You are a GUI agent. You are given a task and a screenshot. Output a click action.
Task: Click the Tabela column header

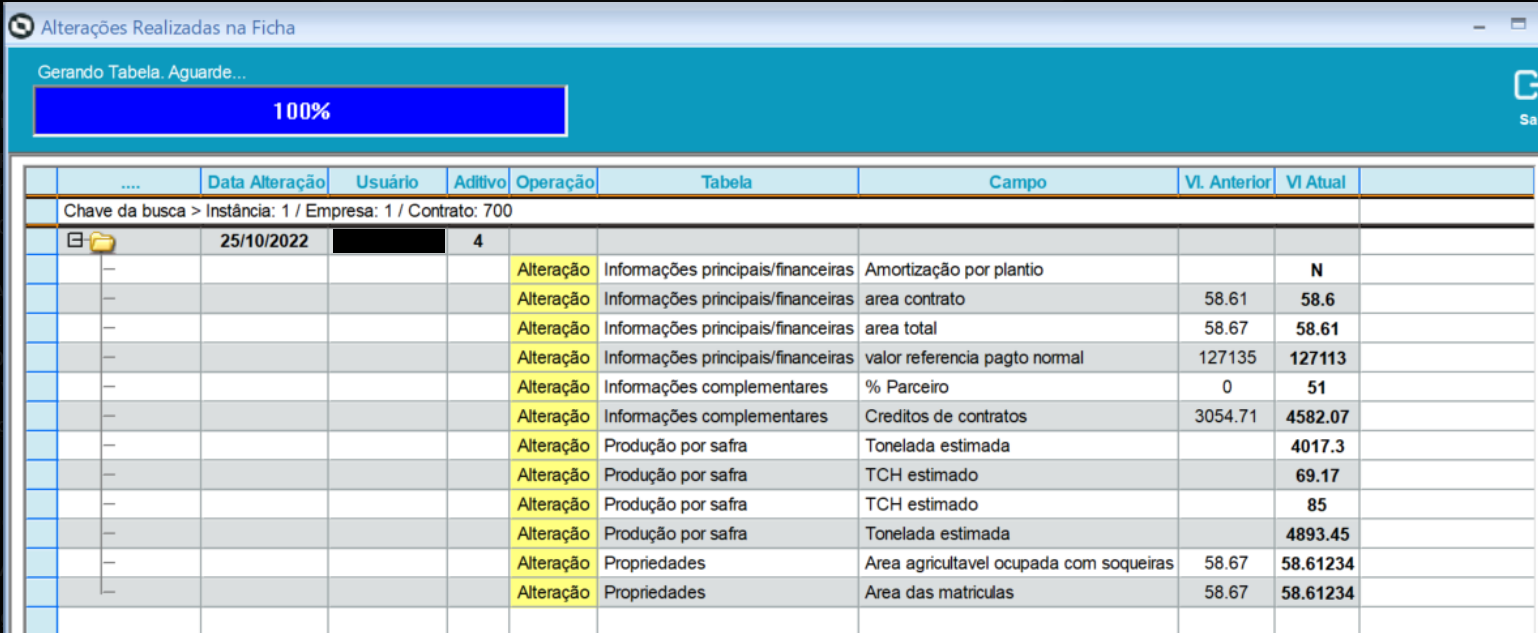click(x=727, y=182)
